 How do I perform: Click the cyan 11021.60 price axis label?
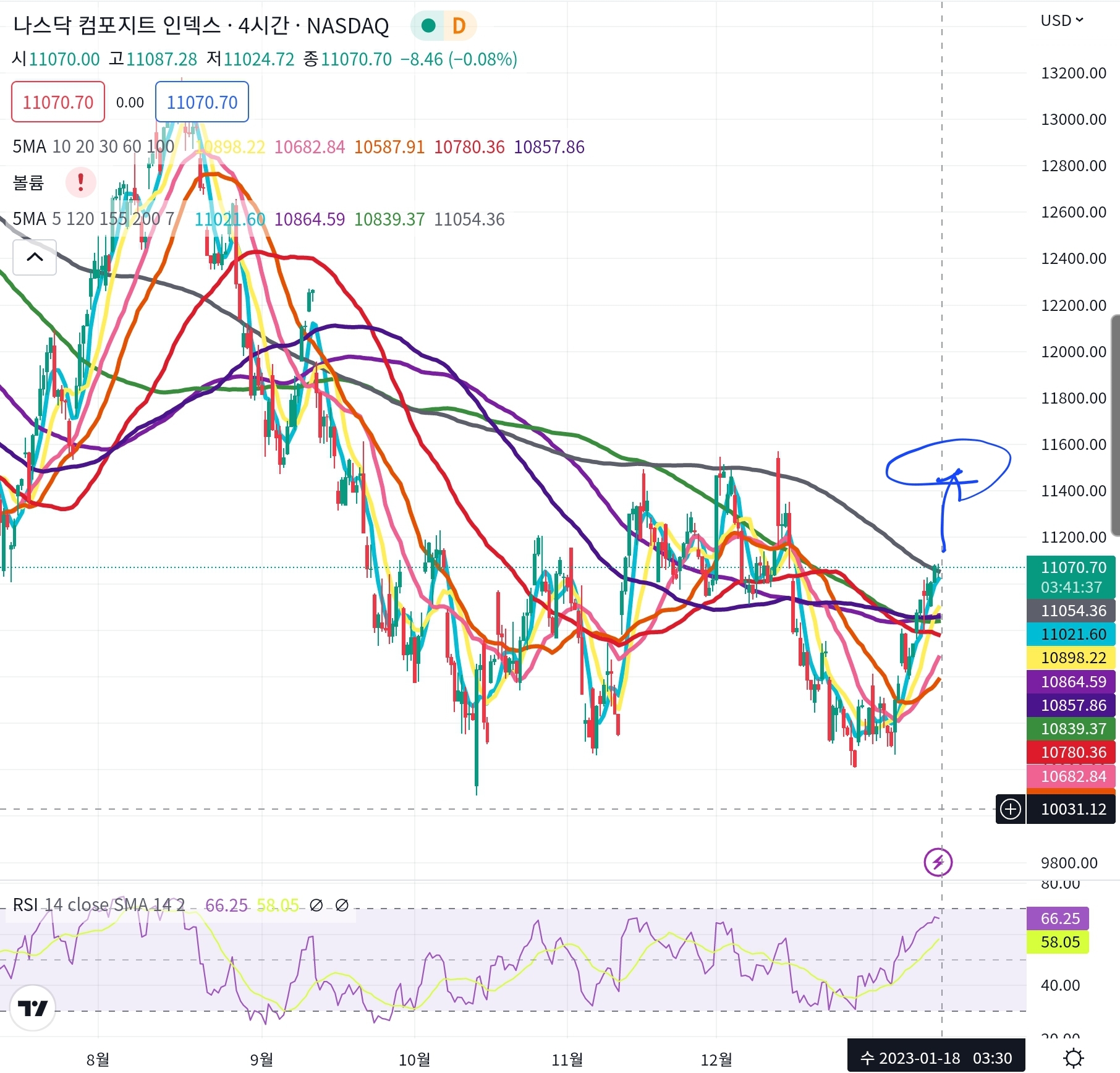[1071, 634]
